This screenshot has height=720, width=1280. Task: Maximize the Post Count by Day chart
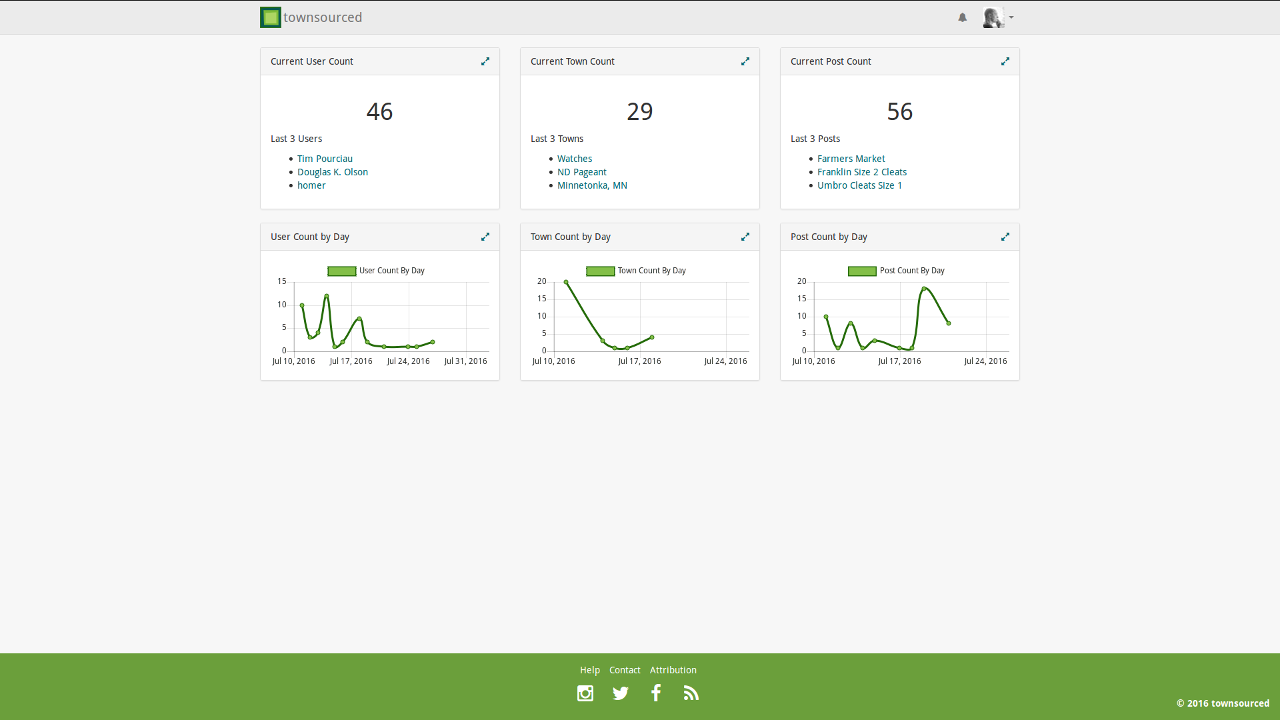tap(1005, 237)
